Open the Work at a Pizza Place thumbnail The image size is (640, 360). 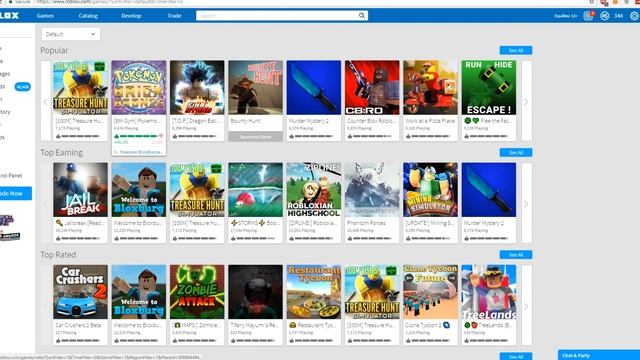430,88
